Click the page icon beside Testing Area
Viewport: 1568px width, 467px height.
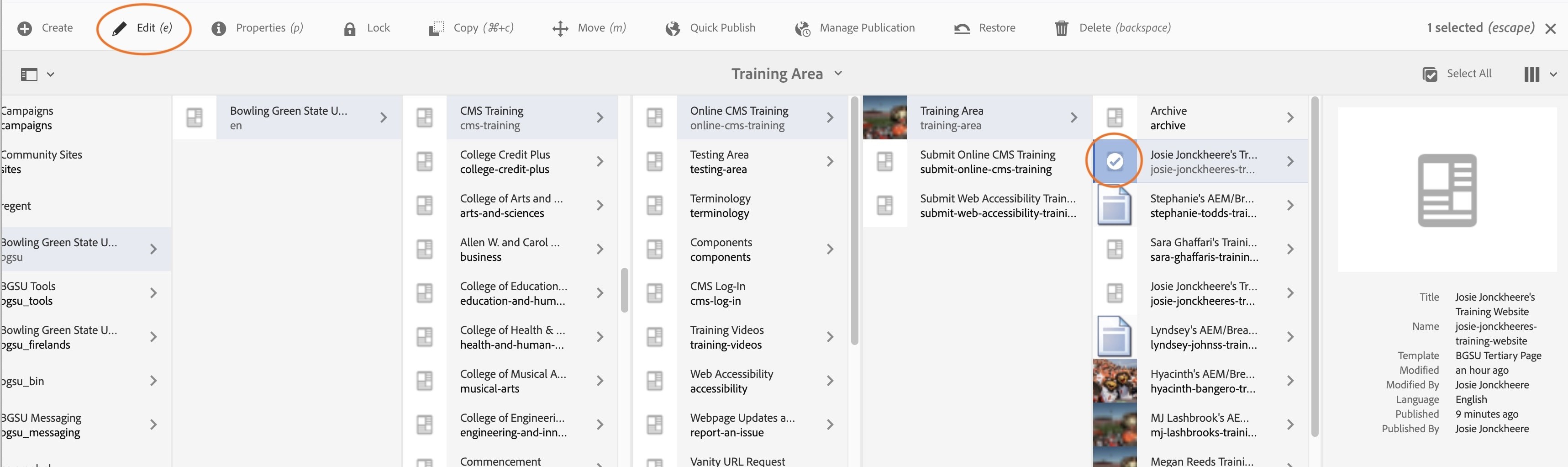point(655,161)
